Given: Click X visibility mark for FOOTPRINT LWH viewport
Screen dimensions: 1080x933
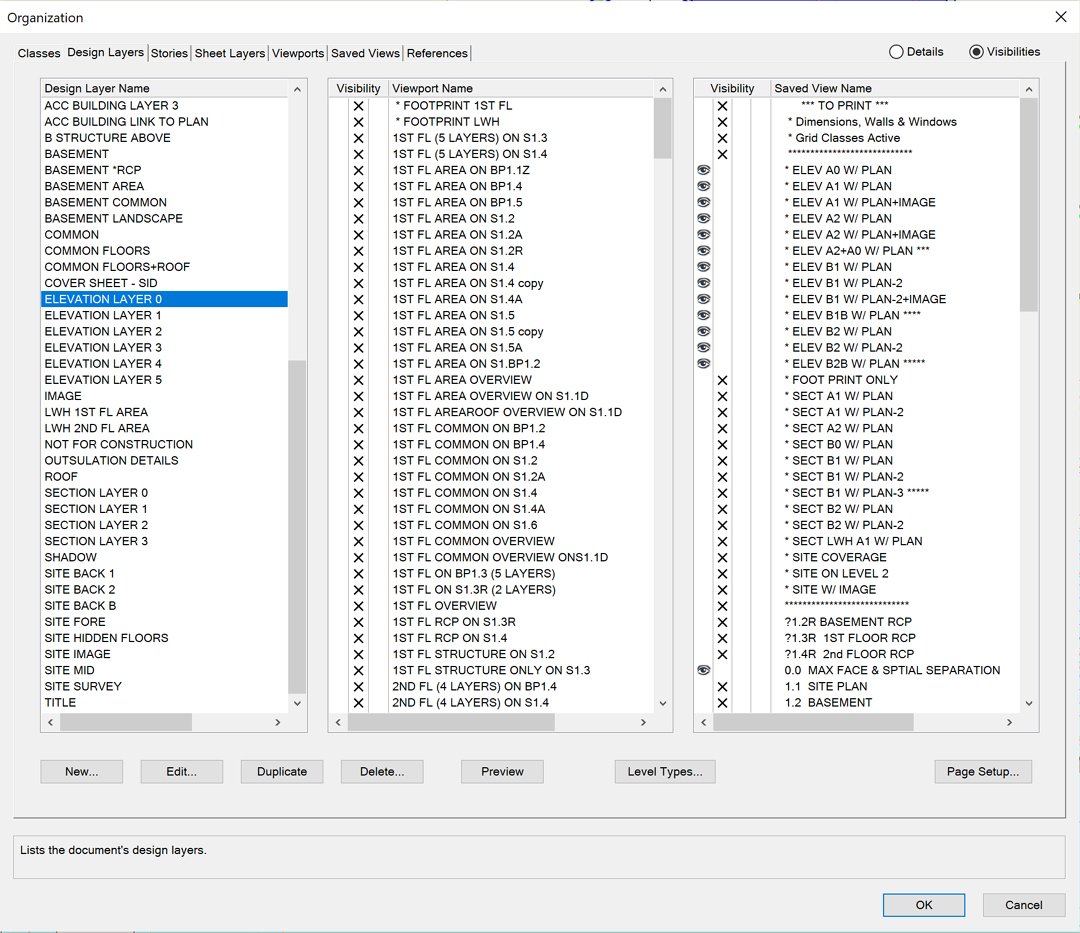Looking at the screenshot, I should 358,122.
